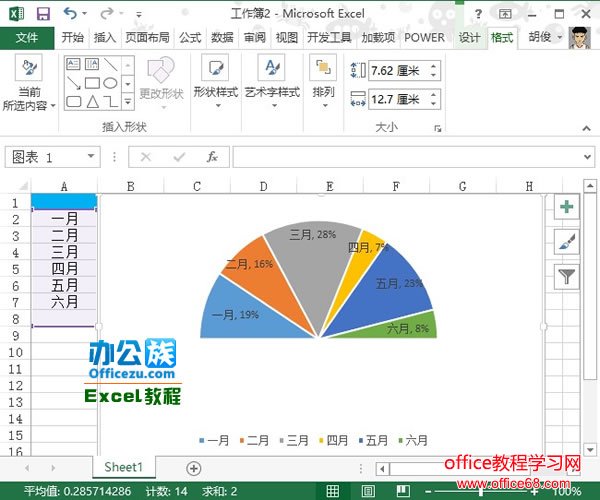Image resolution: width=600 pixels, height=500 pixels.
Task: Open the 排列 arrange dropdown
Action: click(x=323, y=81)
